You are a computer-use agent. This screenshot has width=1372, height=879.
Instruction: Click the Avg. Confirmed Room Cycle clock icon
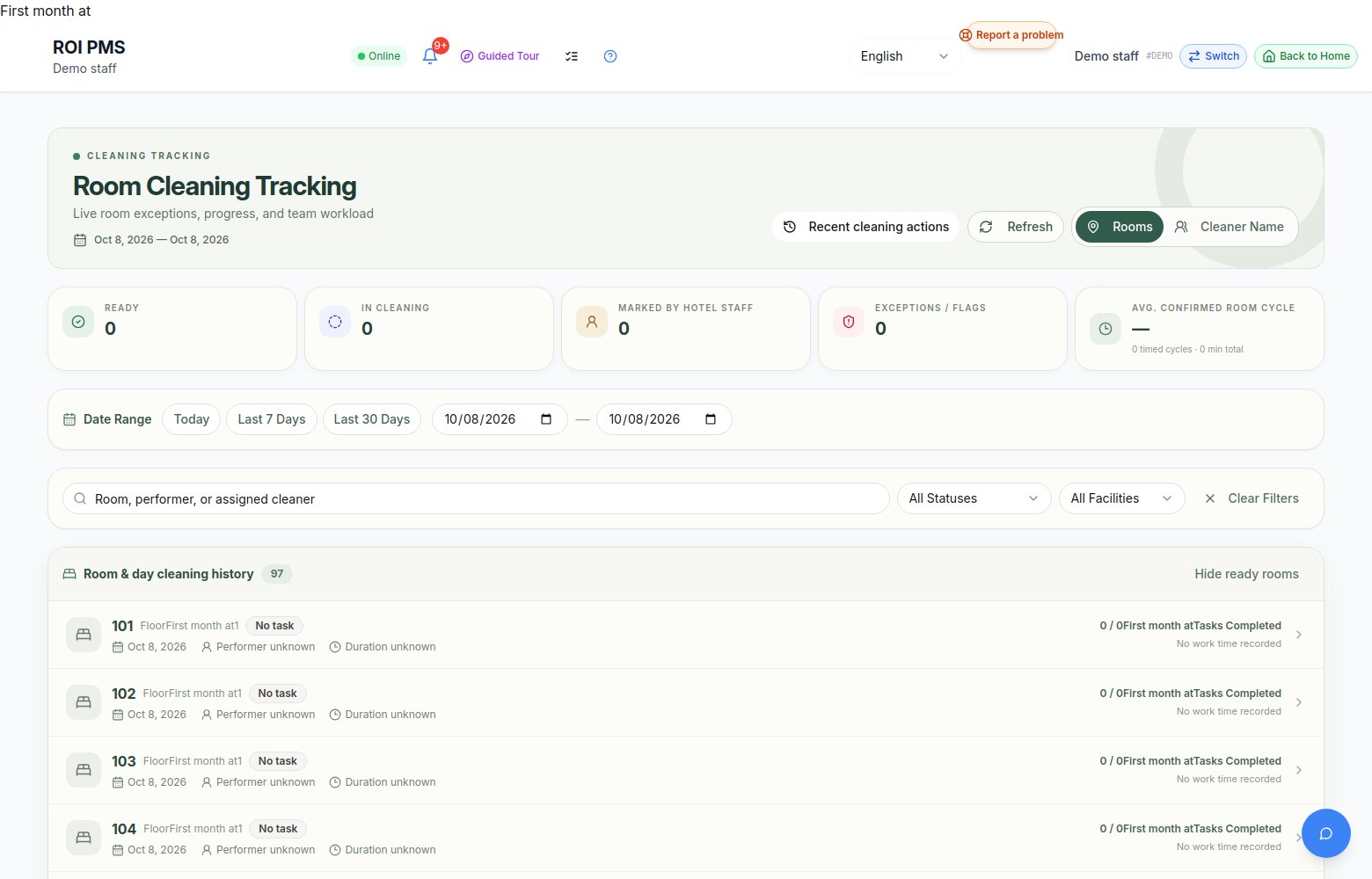(x=1106, y=329)
